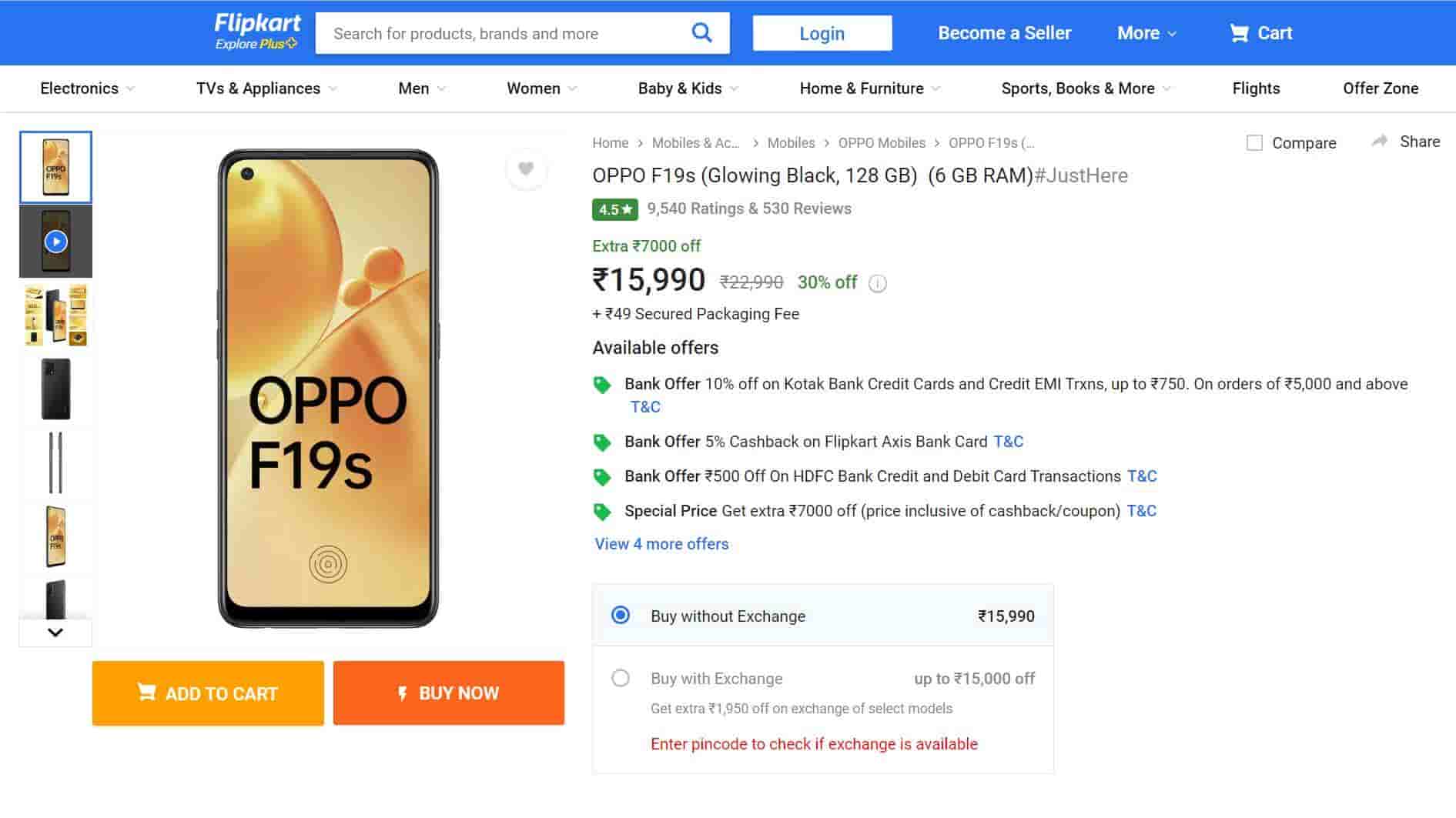Image resolution: width=1456 pixels, height=818 pixels.
Task: Open the shopping cart icon in header
Action: click(1238, 33)
